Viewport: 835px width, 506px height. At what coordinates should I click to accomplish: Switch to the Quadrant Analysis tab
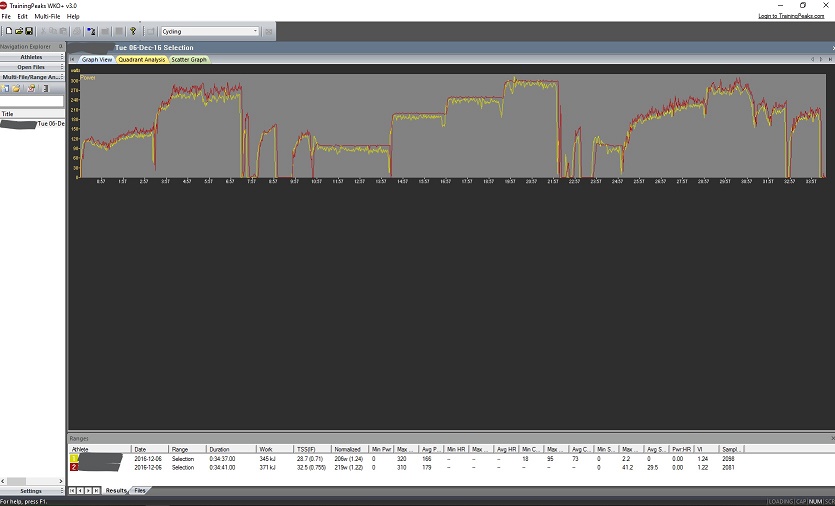click(142, 60)
